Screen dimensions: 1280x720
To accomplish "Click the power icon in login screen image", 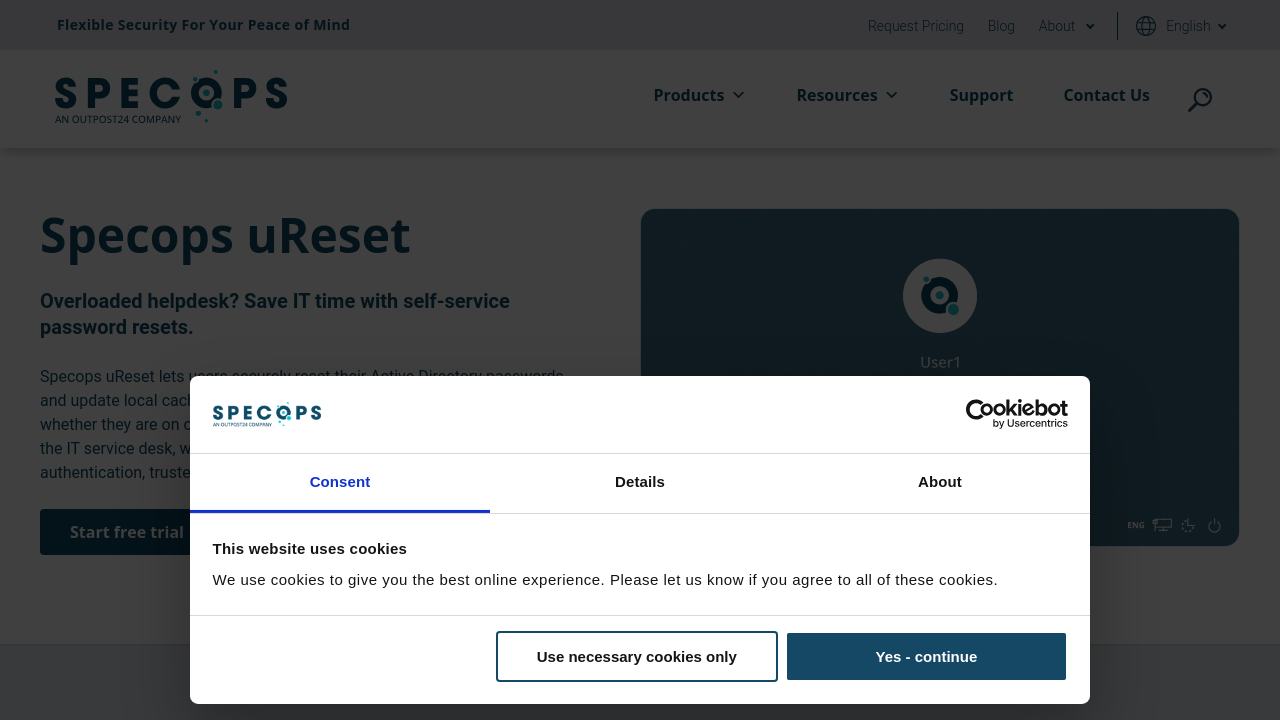I will click(x=1214, y=526).
